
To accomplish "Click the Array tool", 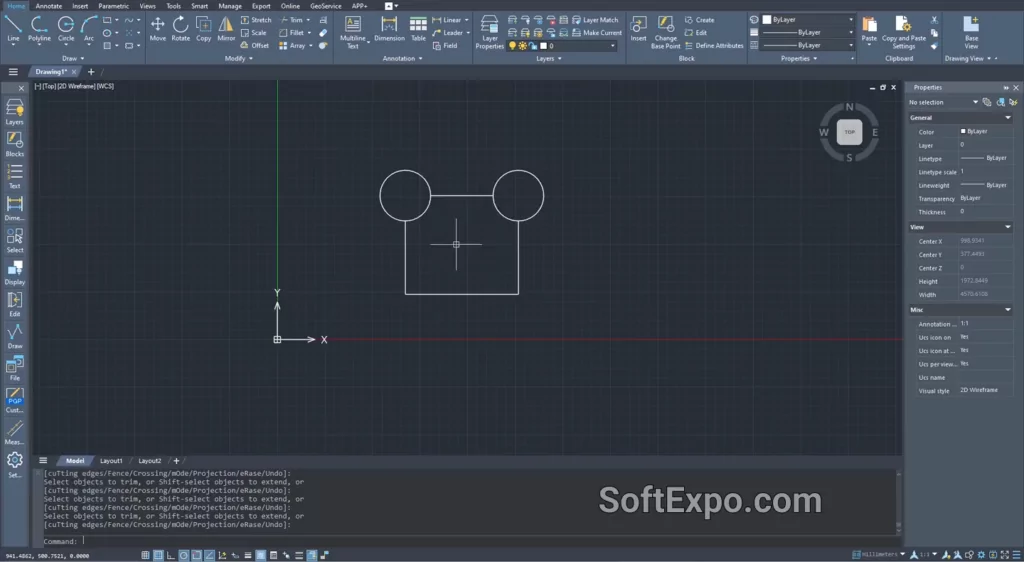I will click(x=292, y=46).
